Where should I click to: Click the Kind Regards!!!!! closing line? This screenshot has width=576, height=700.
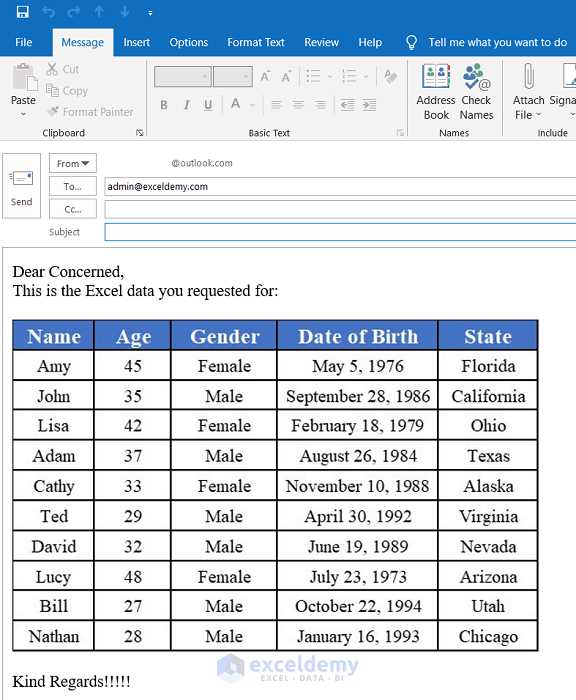(x=71, y=681)
